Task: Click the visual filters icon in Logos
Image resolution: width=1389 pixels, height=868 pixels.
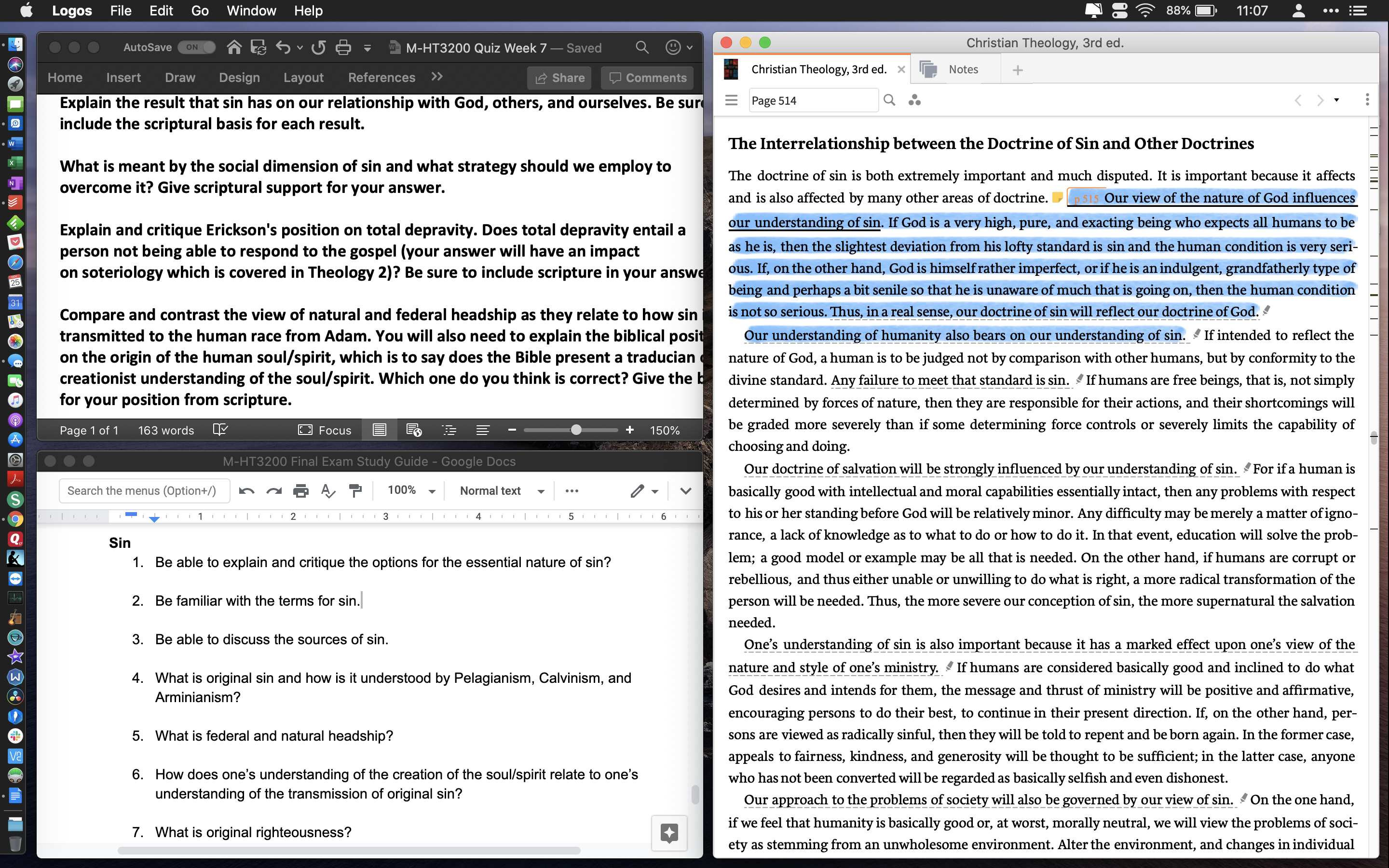Action: click(914, 100)
